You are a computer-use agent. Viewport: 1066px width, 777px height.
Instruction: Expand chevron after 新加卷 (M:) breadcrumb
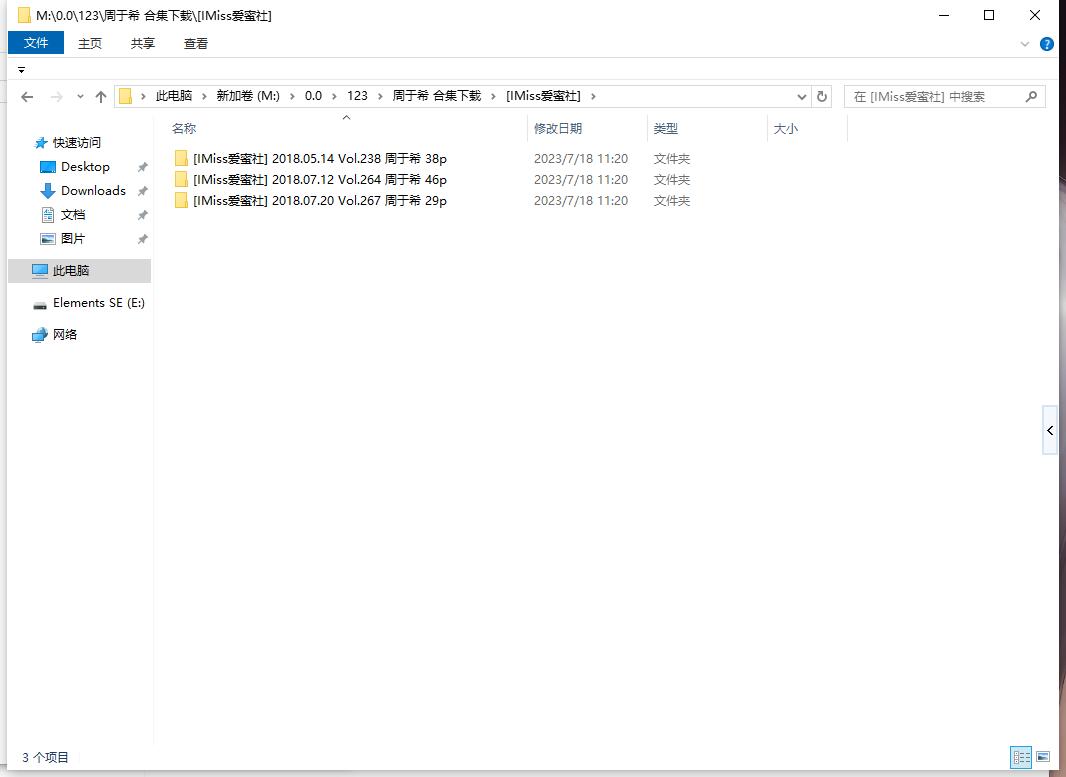pos(292,97)
